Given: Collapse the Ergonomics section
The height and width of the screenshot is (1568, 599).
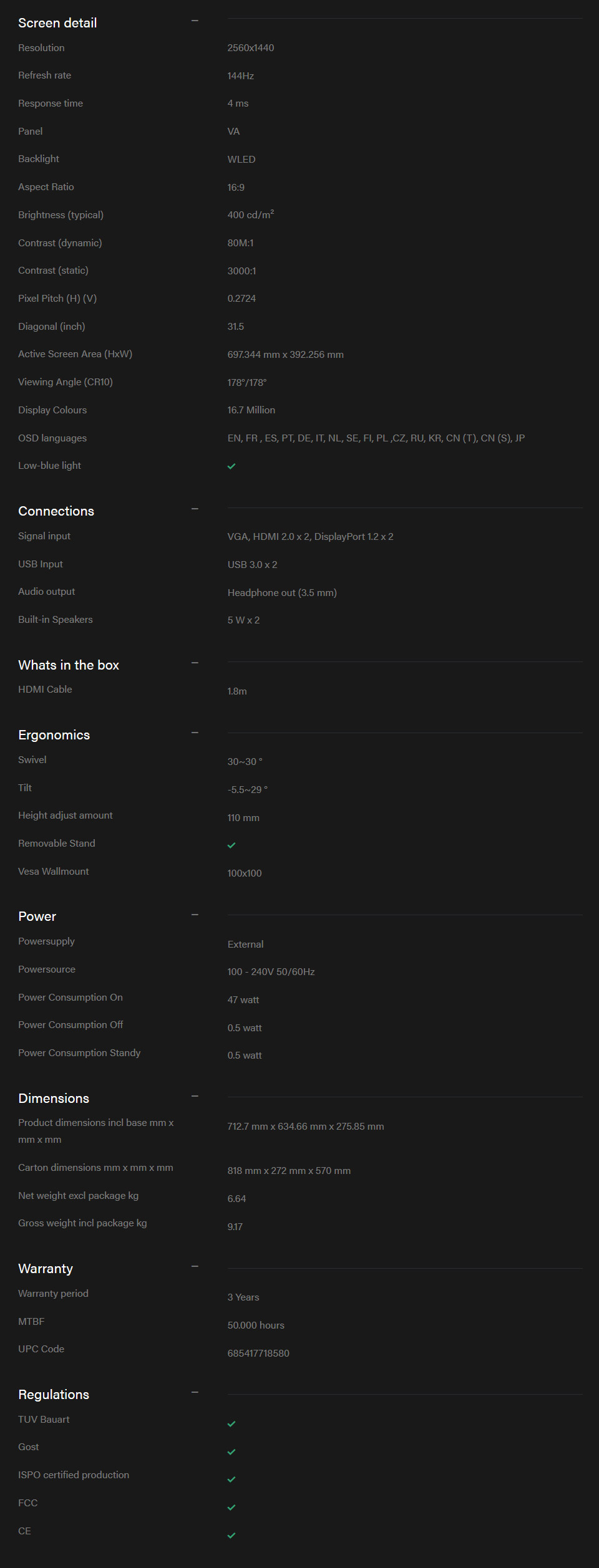Looking at the screenshot, I should tap(195, 733).
